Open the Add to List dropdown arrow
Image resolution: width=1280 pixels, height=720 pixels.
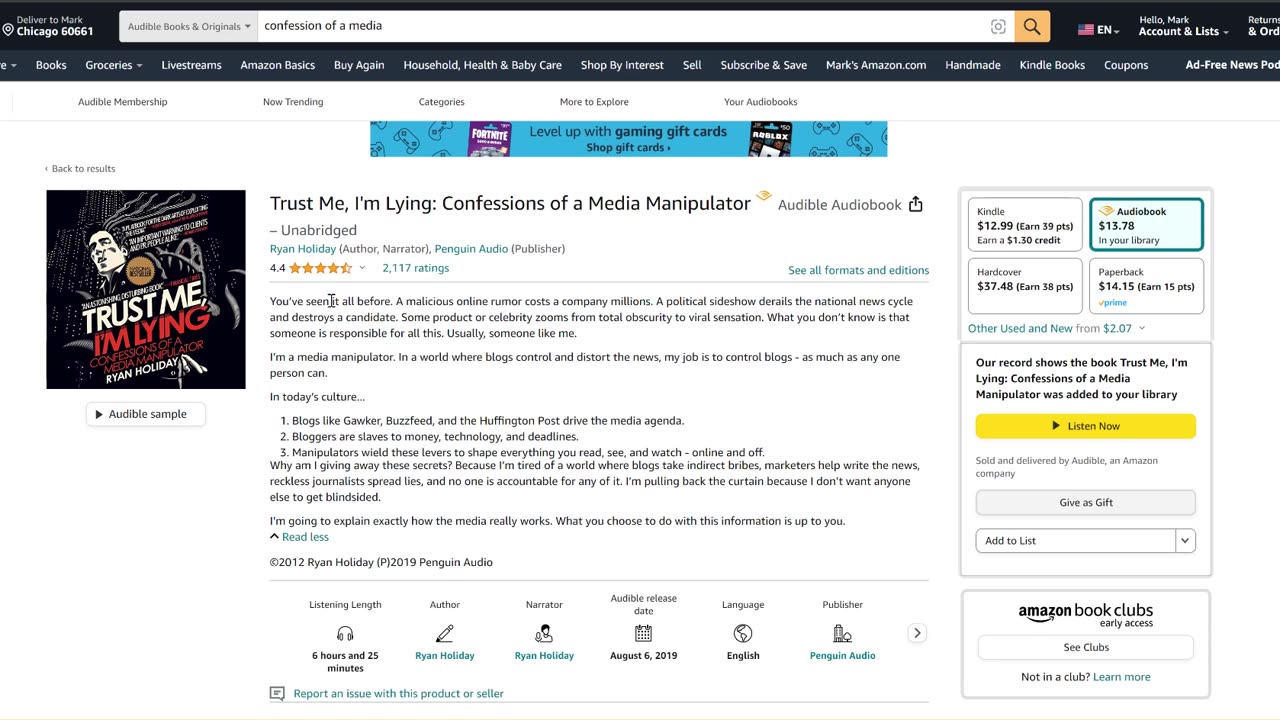pyautogui.click(x=1185, y=541)
